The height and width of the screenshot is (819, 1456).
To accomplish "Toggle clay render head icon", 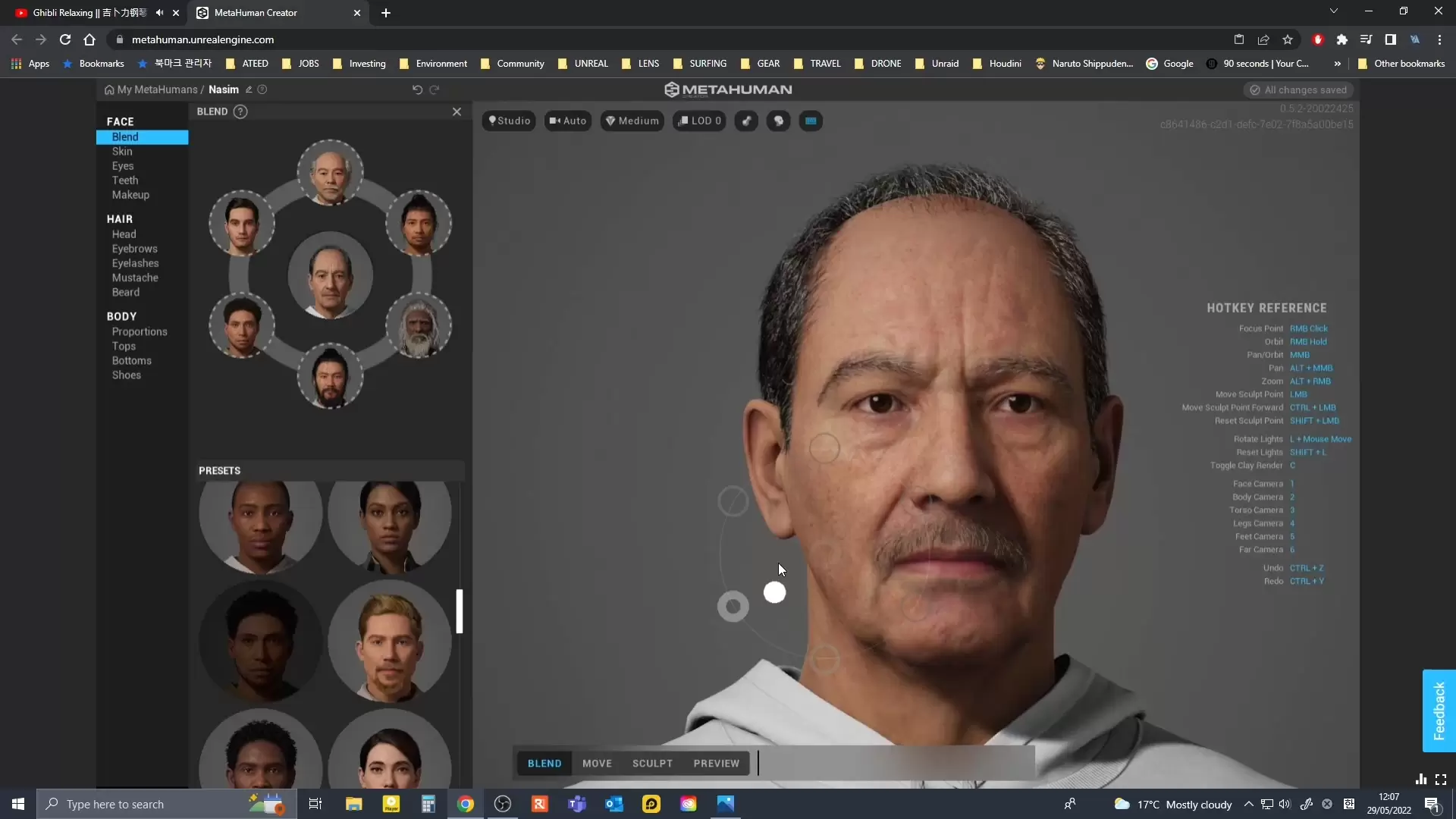I will tap(779, 121).
